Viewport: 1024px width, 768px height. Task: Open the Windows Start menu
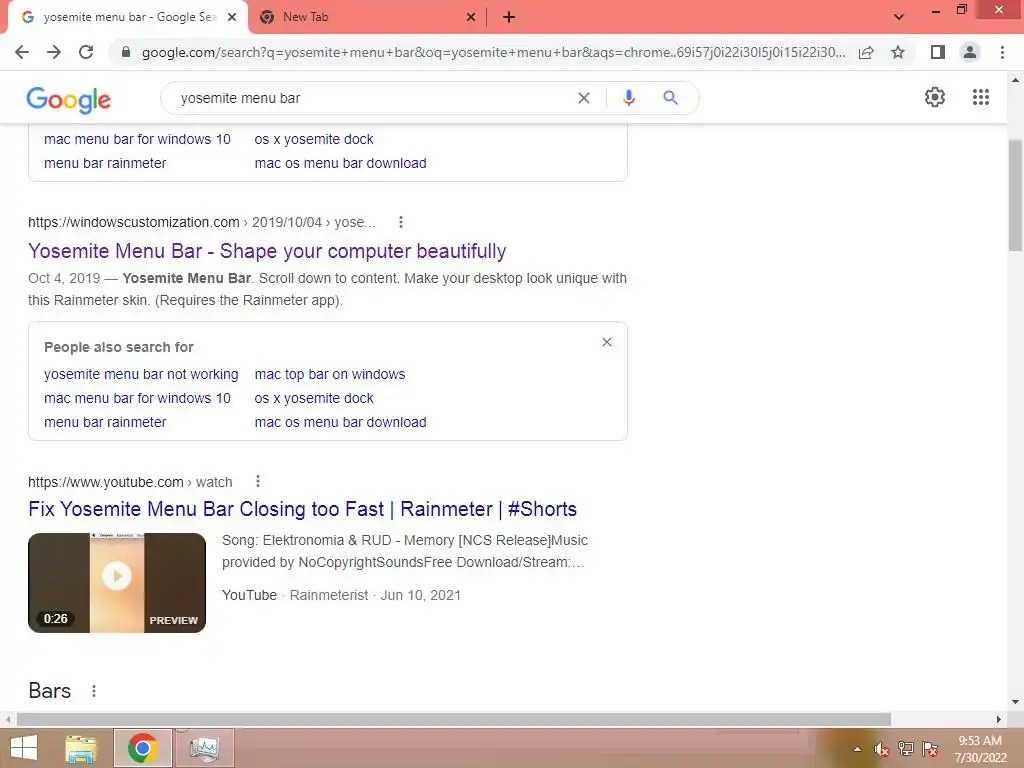[24, 748]
